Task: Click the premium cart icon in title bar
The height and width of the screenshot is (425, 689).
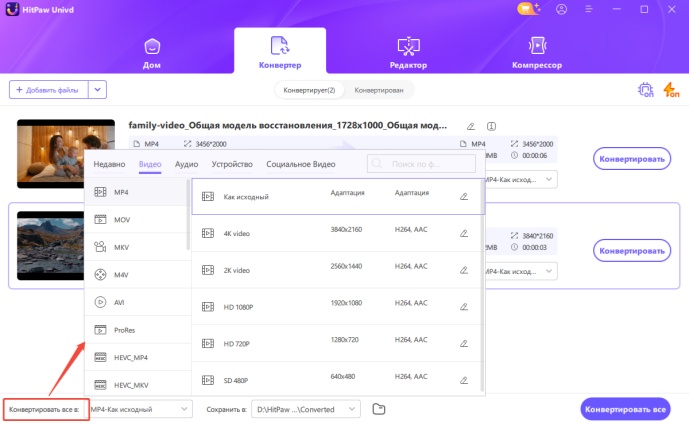Action: click(526, 9)
